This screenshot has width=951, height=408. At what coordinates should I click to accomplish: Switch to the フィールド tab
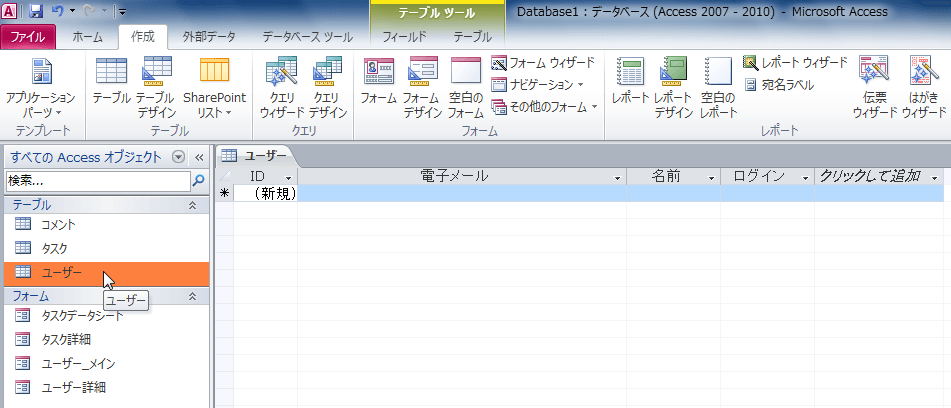[x=403, y=37]
